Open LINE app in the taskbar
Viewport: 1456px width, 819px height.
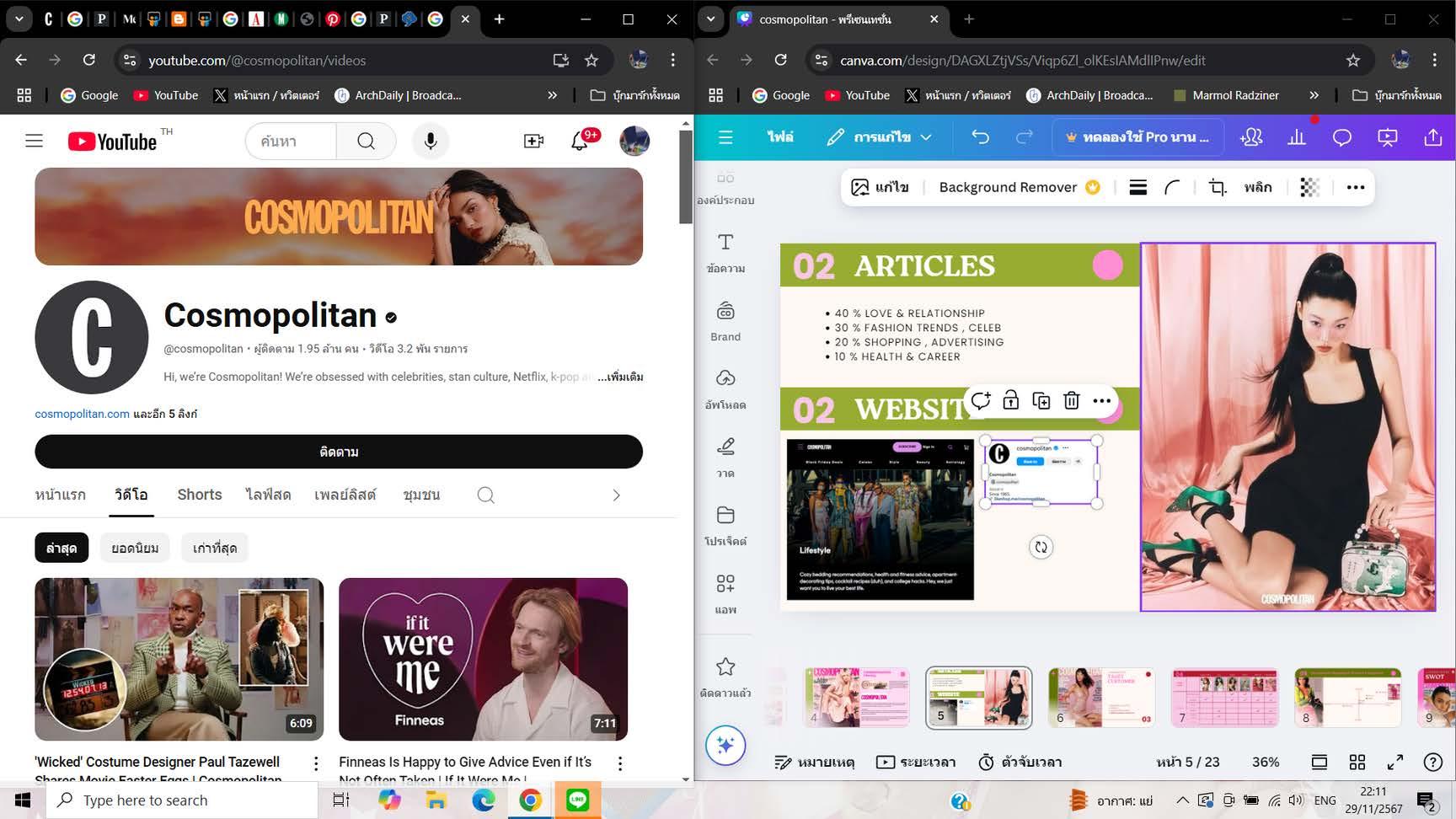coord(577,800)
